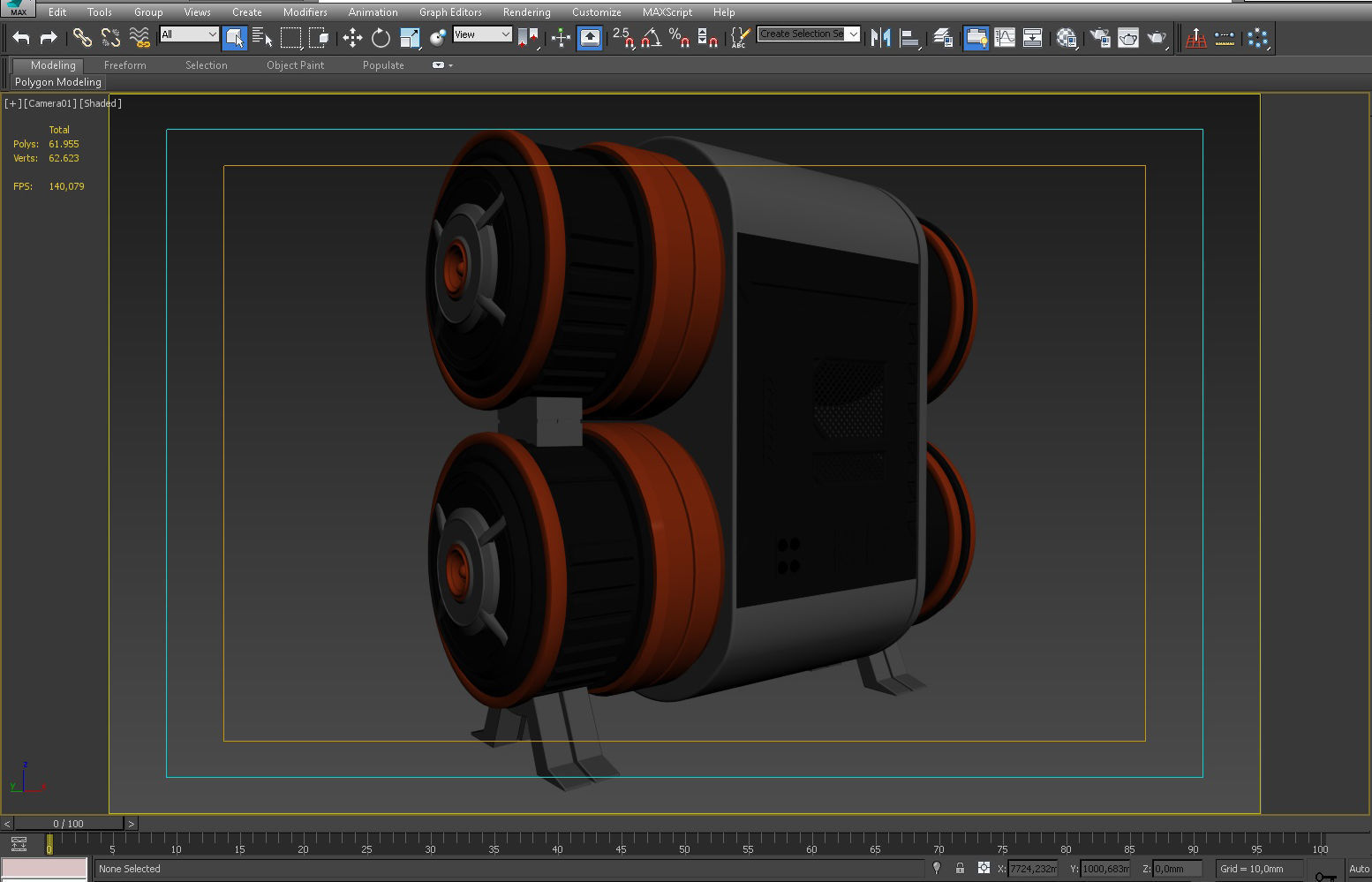Toggle Angle Snap

point(652,38)
